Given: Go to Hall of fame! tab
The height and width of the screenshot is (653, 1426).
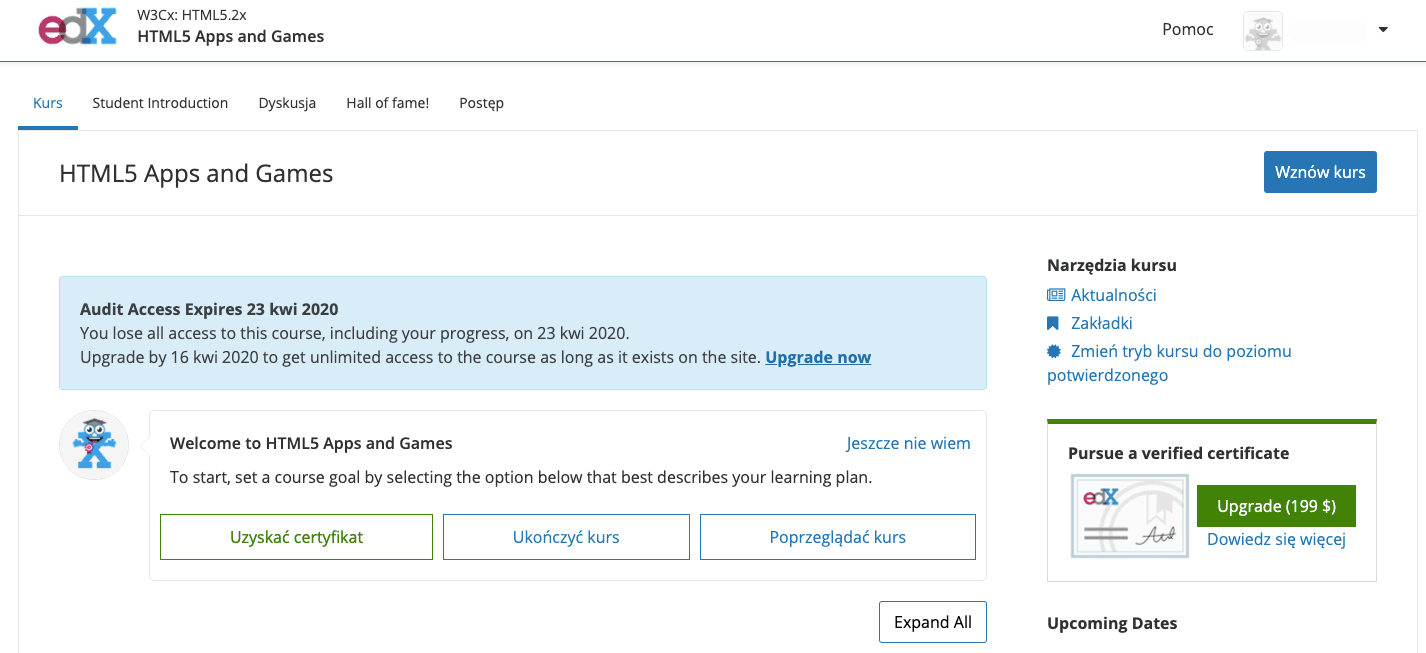Looking at the screenshot, I should 388,103.
